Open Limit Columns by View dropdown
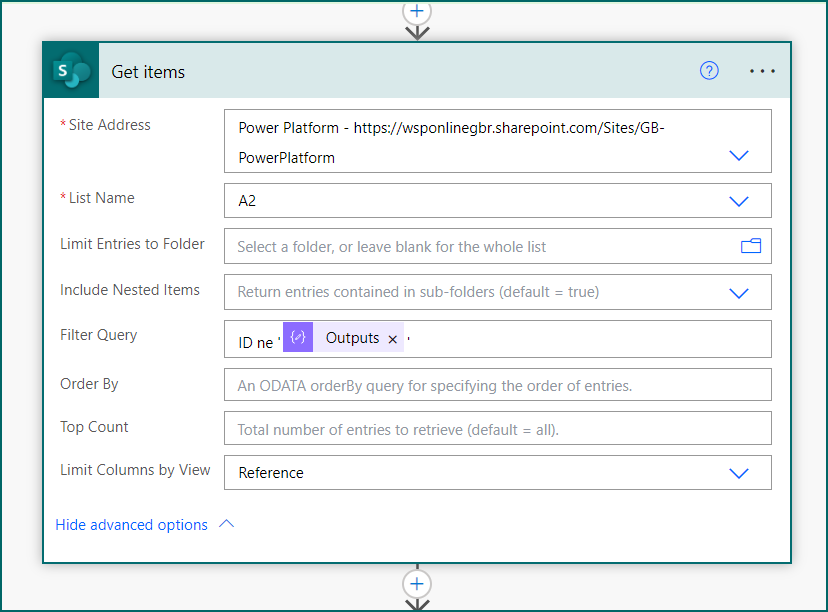 [739, 473]
